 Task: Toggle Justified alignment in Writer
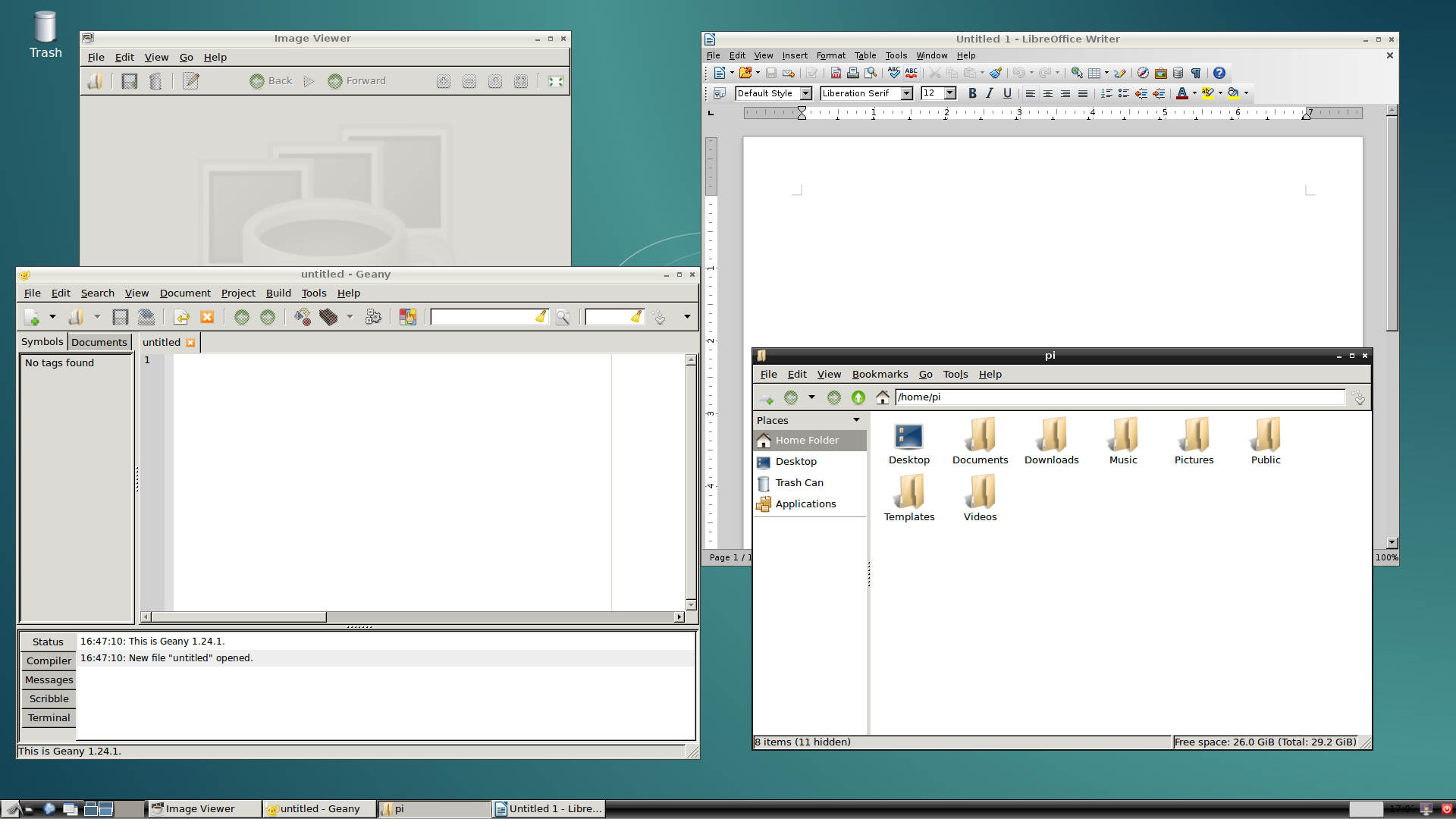pos(1083,93)
